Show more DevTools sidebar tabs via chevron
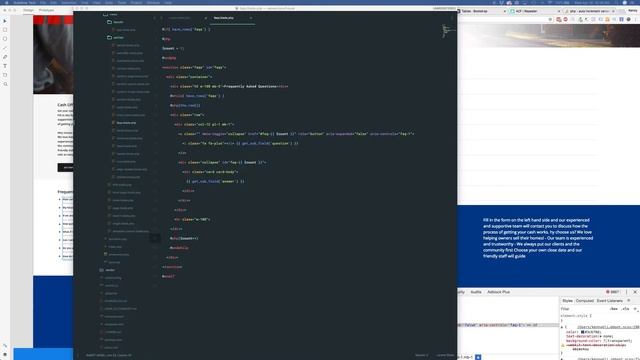The image size is (640, 360). (629, 300)
